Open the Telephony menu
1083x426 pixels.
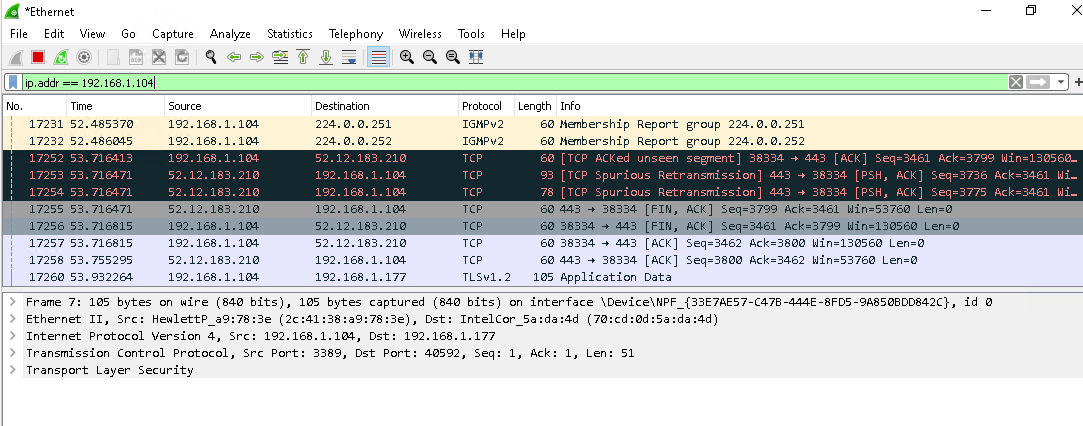point(356,34)
